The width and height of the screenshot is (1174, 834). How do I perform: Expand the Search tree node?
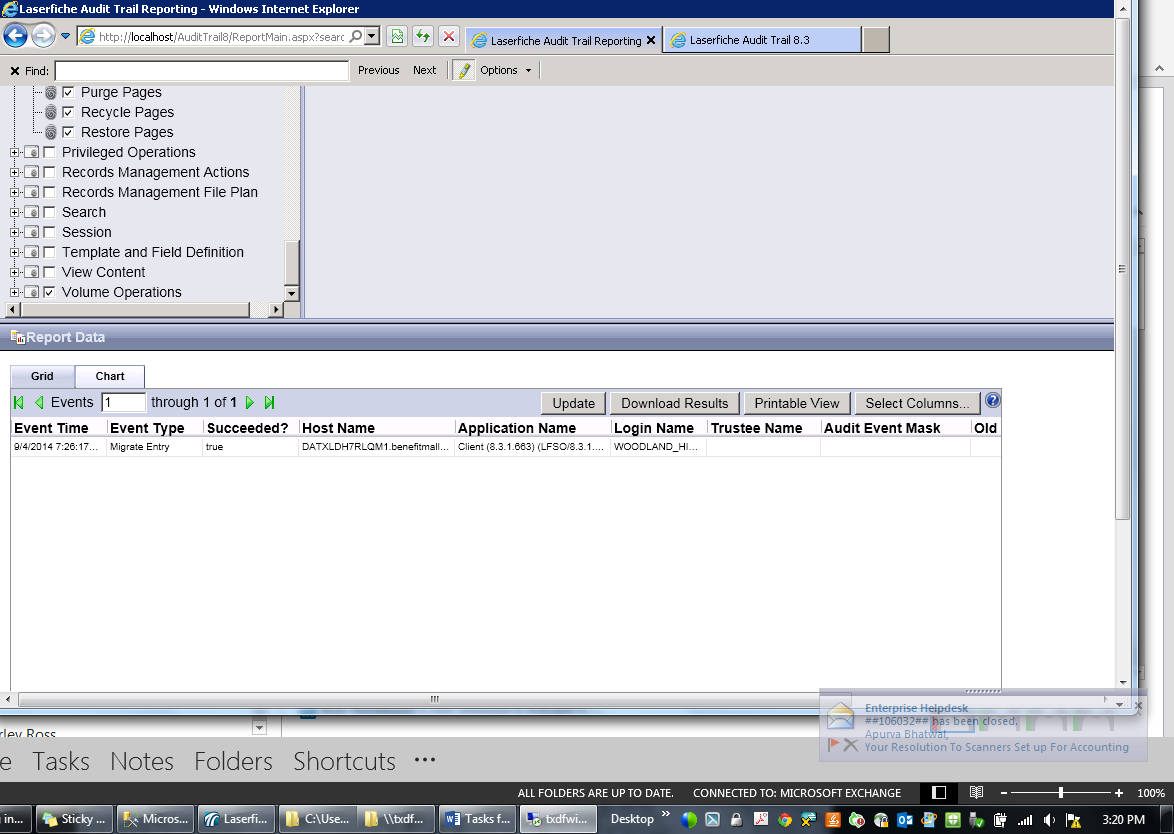click(14, 213)
